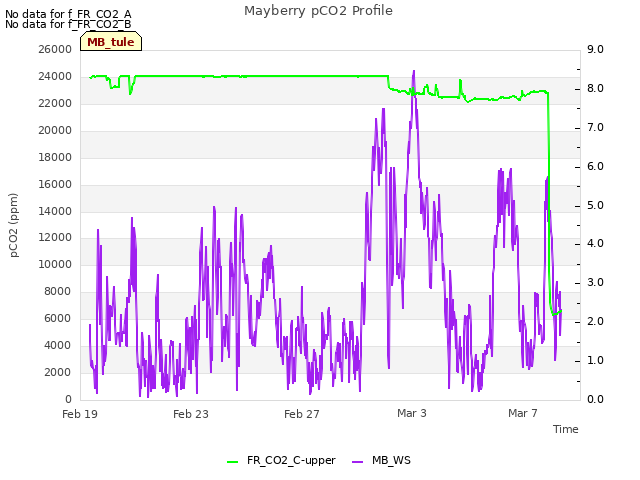The image size is (640, 480).
Task: Click the 'No data for f_FR_CO2_B' message
Action: click(68, 24)
